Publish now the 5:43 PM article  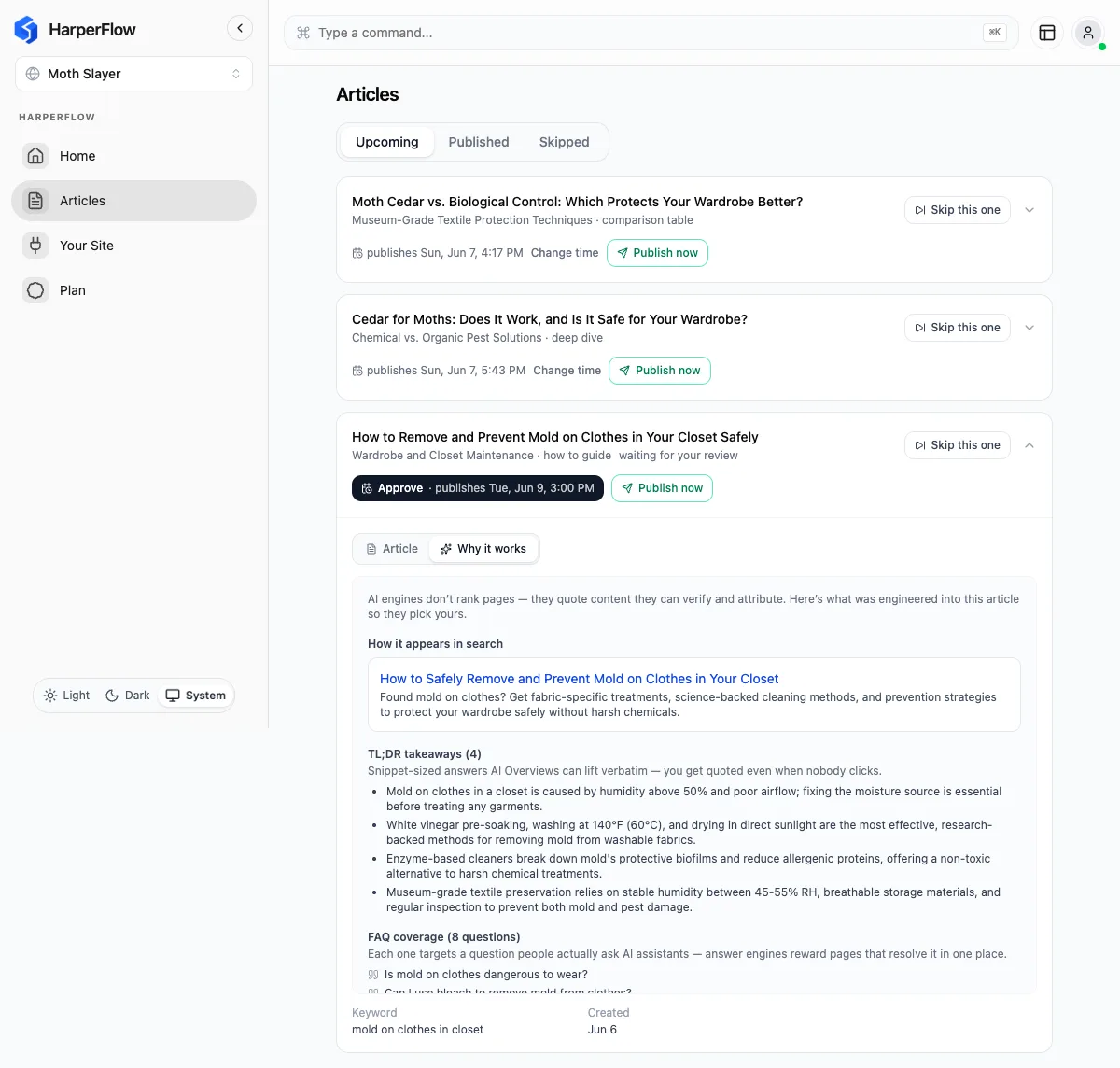[660, 371]
